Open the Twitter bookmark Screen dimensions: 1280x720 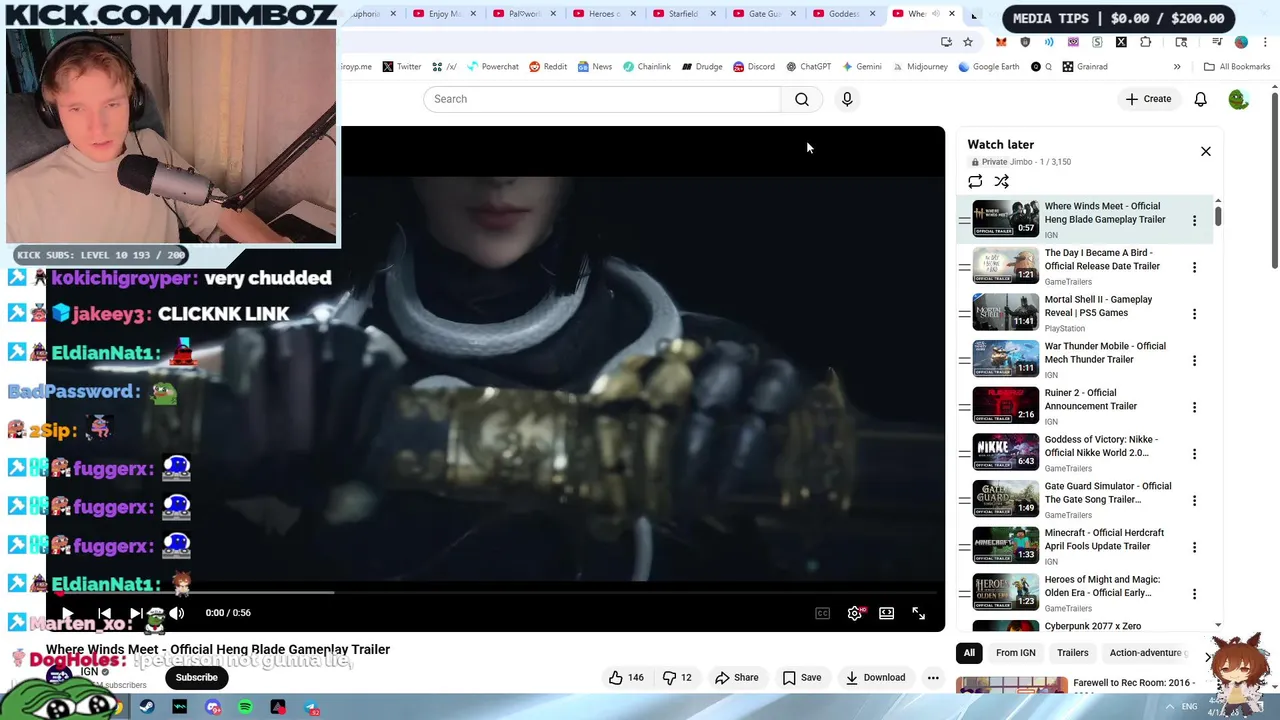(x=402, y=67)
